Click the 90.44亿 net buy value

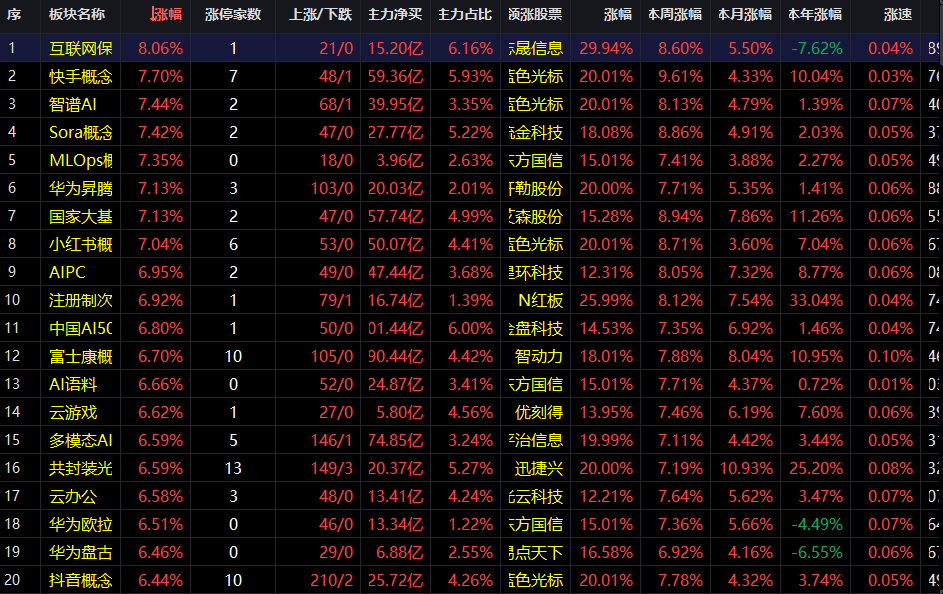(x=395, y=356)
